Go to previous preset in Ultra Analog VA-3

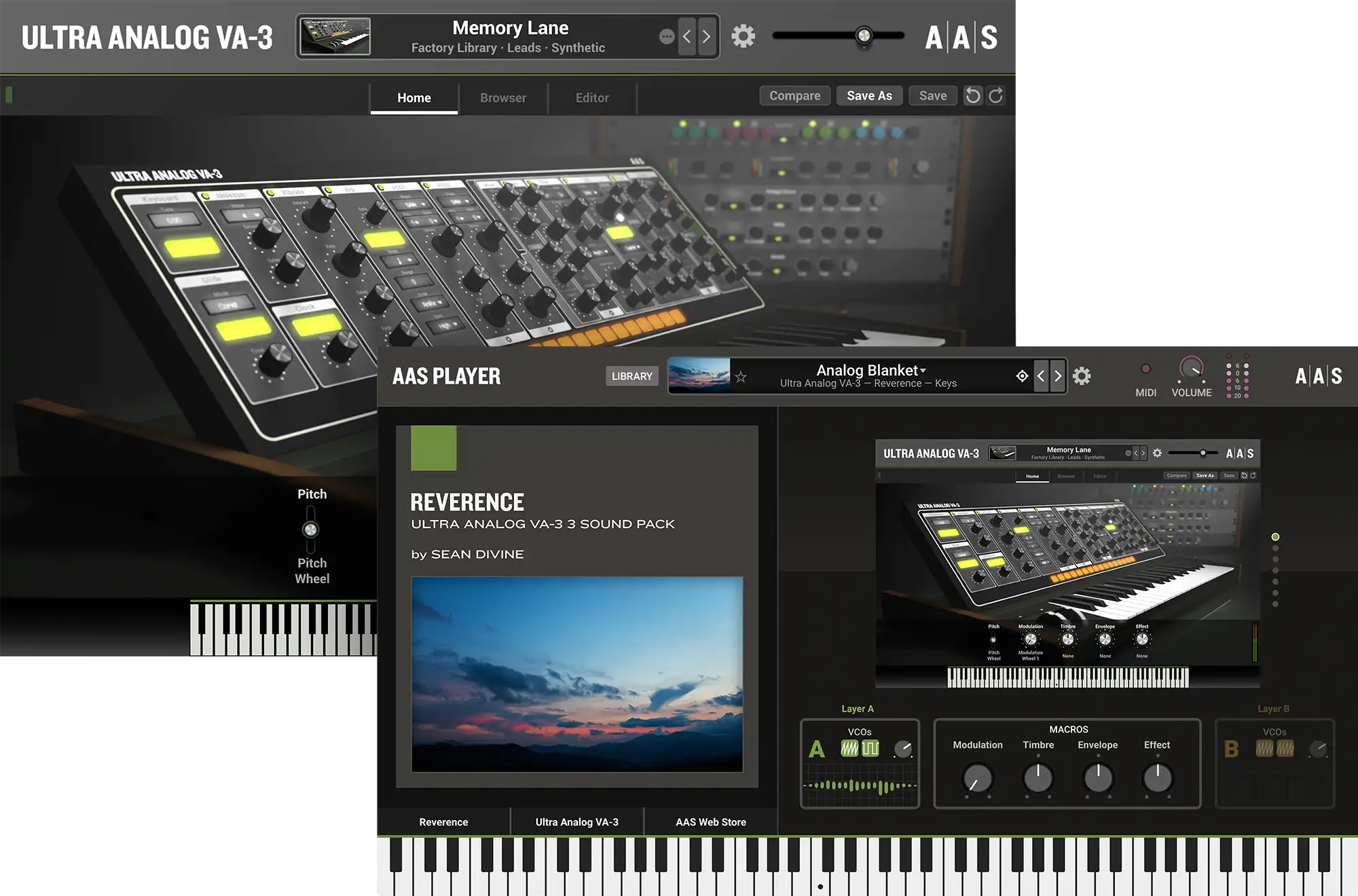click(686, 36)
